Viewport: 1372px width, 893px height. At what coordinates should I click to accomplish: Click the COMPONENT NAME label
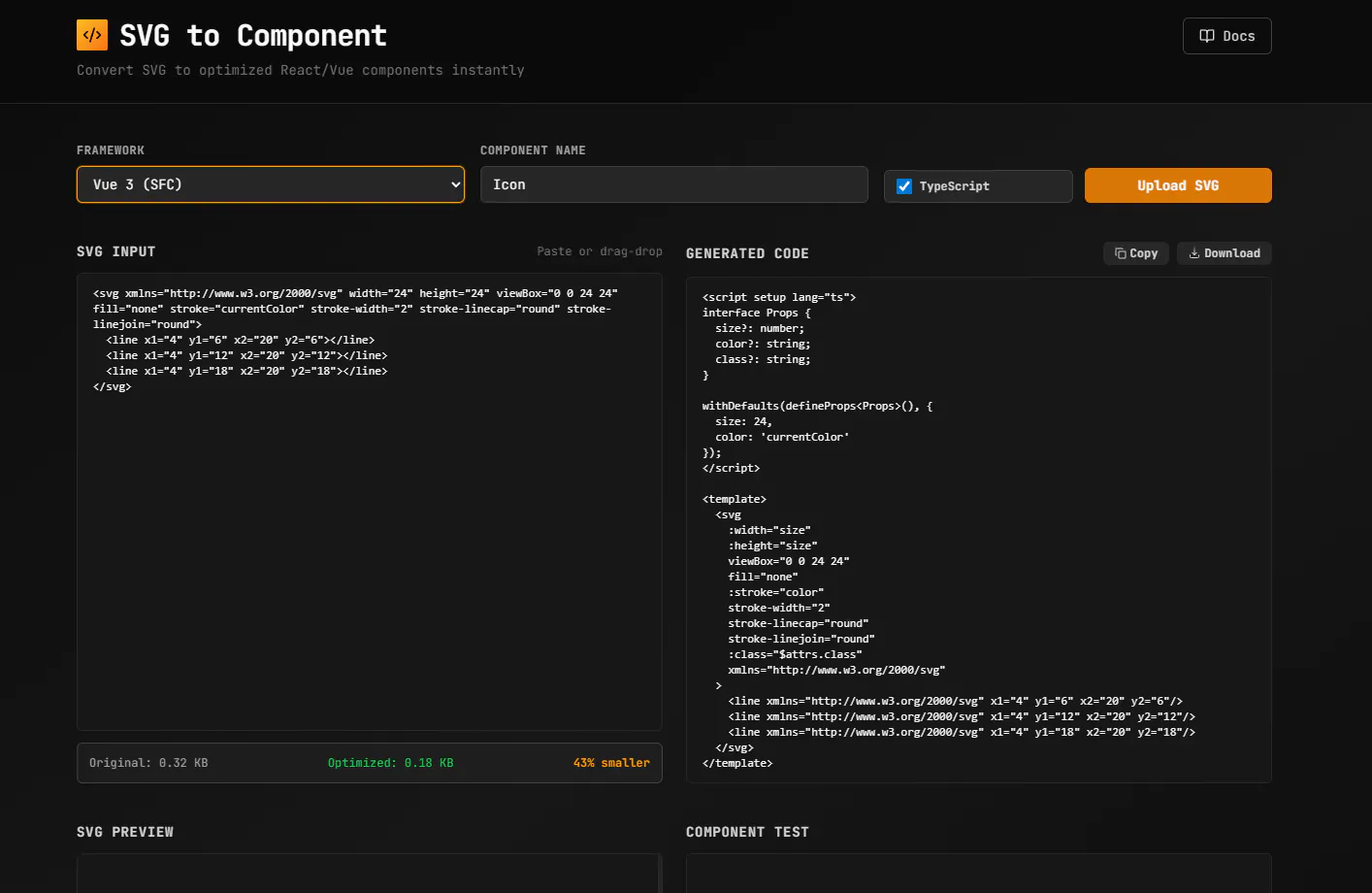pyautogui.click(x=533, y=150)
